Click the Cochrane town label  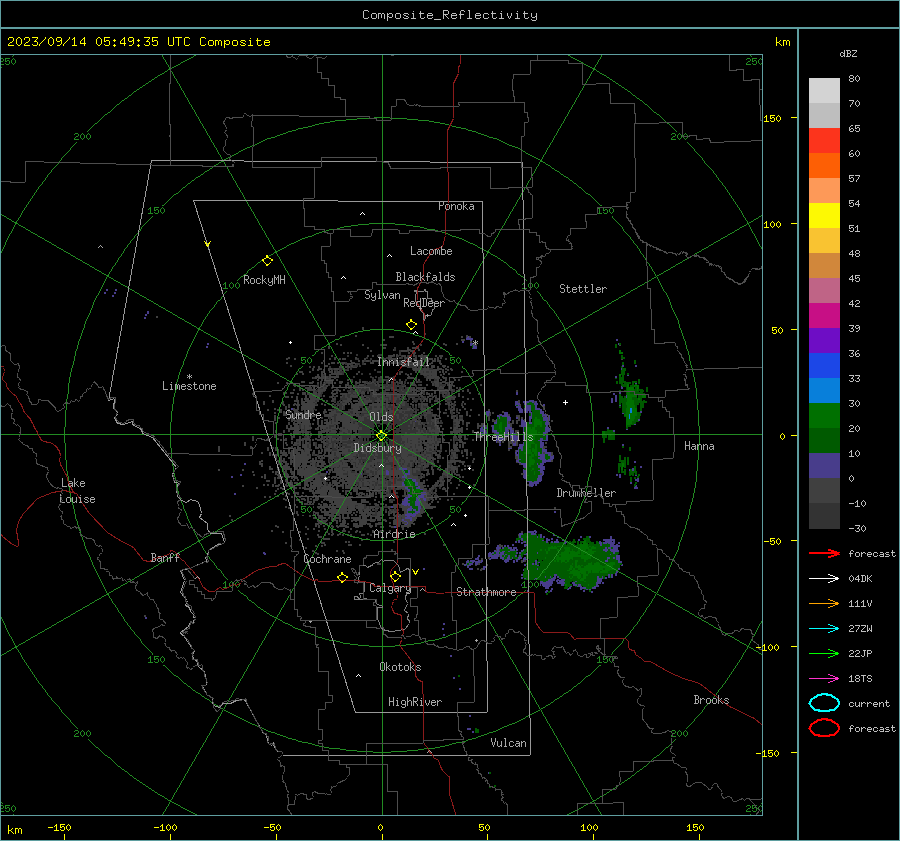[x=327, y=559]
